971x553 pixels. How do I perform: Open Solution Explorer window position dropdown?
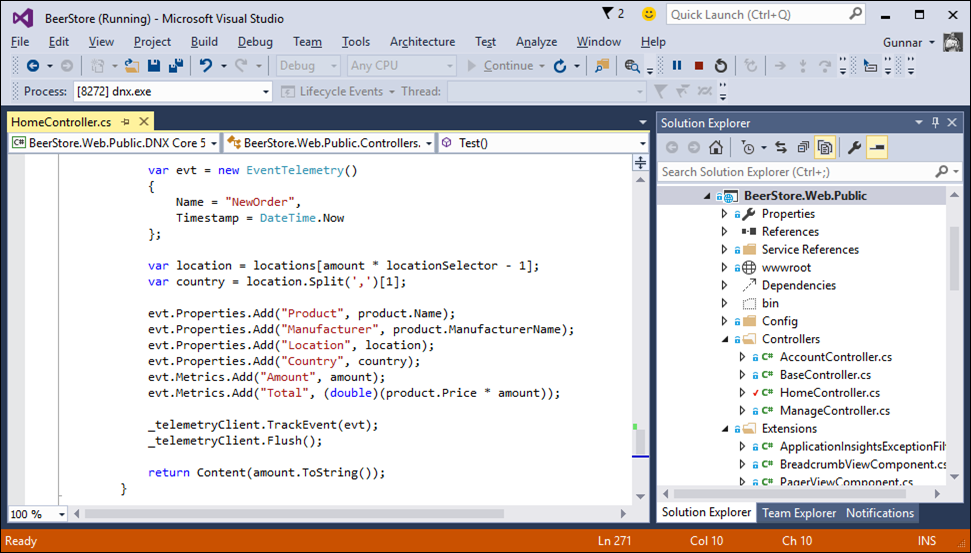(x=920, y=123)
